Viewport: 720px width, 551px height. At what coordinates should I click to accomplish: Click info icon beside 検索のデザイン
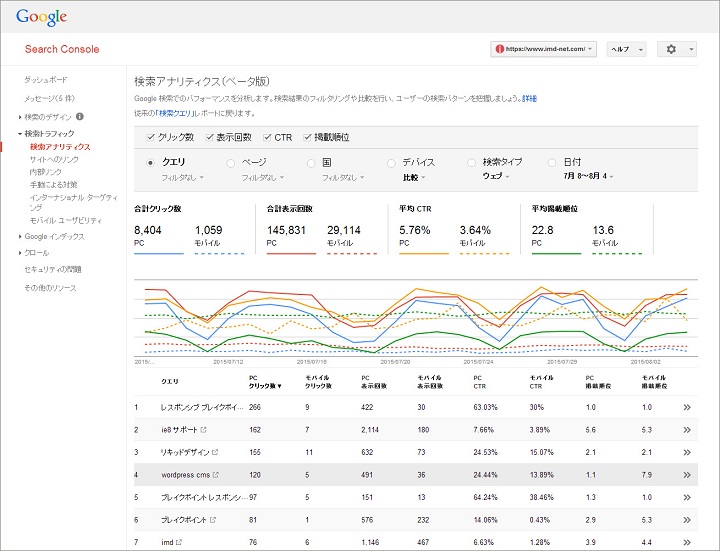(80, 117)
